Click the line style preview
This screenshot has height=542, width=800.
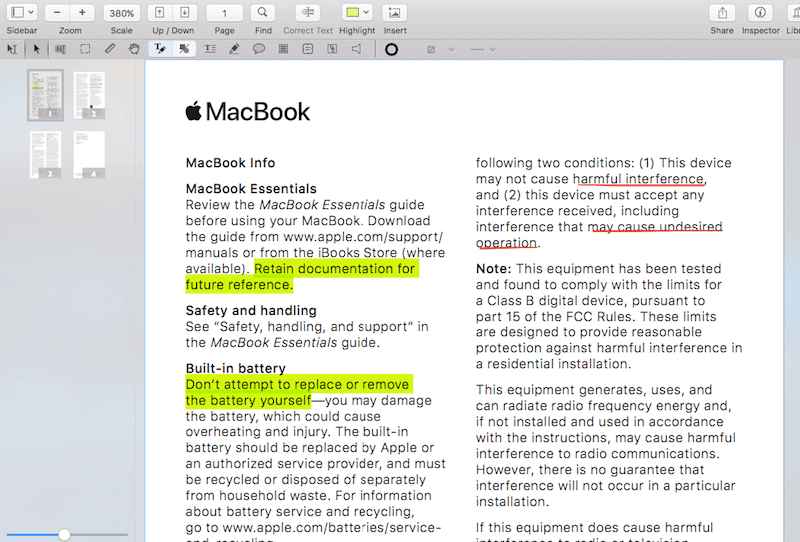pos(477,50)
